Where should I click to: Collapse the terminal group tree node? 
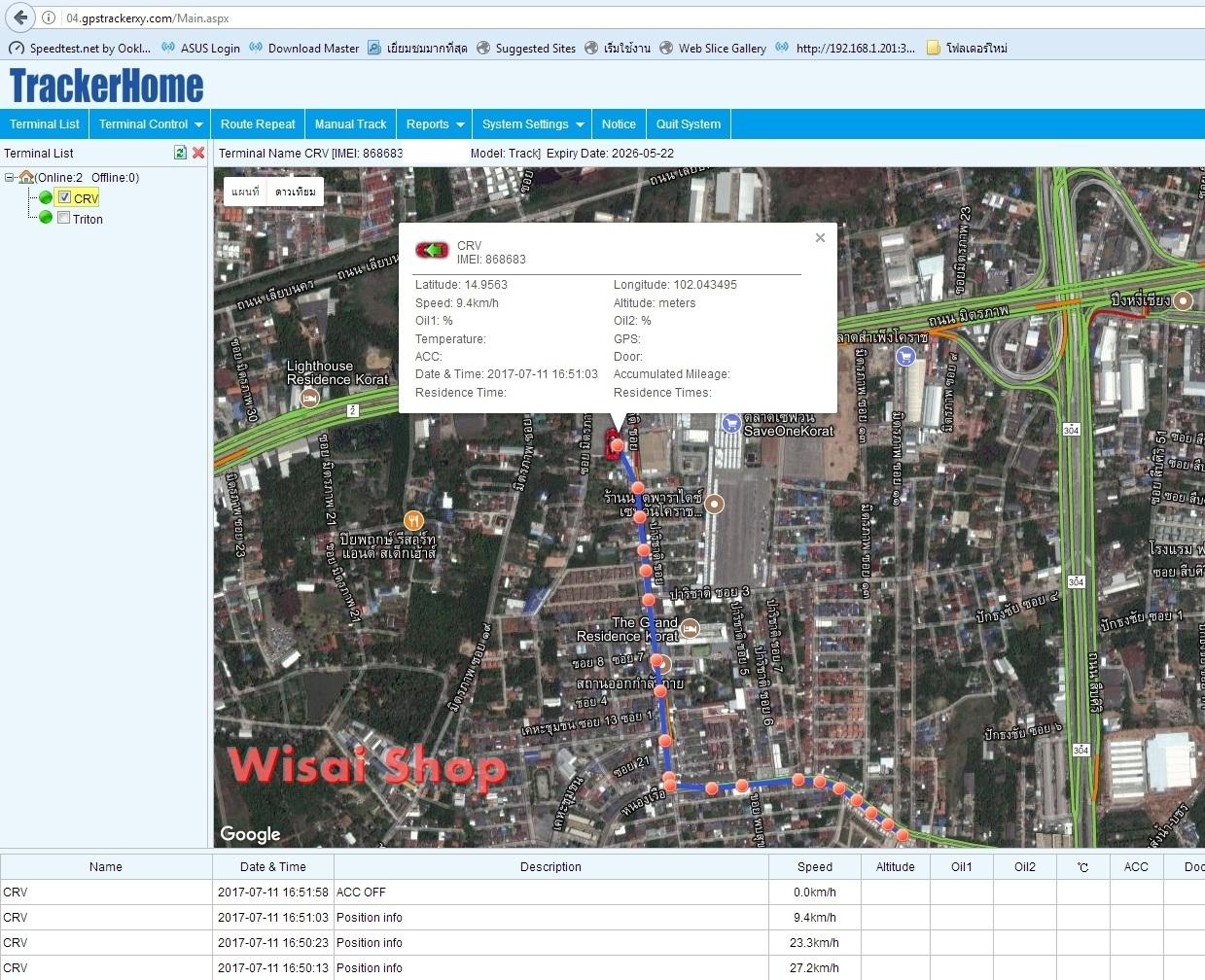tap(10, 177)
